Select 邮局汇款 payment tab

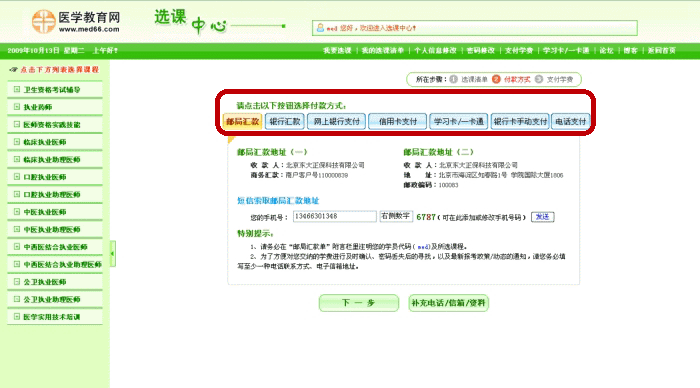click(x=242, y=121)
